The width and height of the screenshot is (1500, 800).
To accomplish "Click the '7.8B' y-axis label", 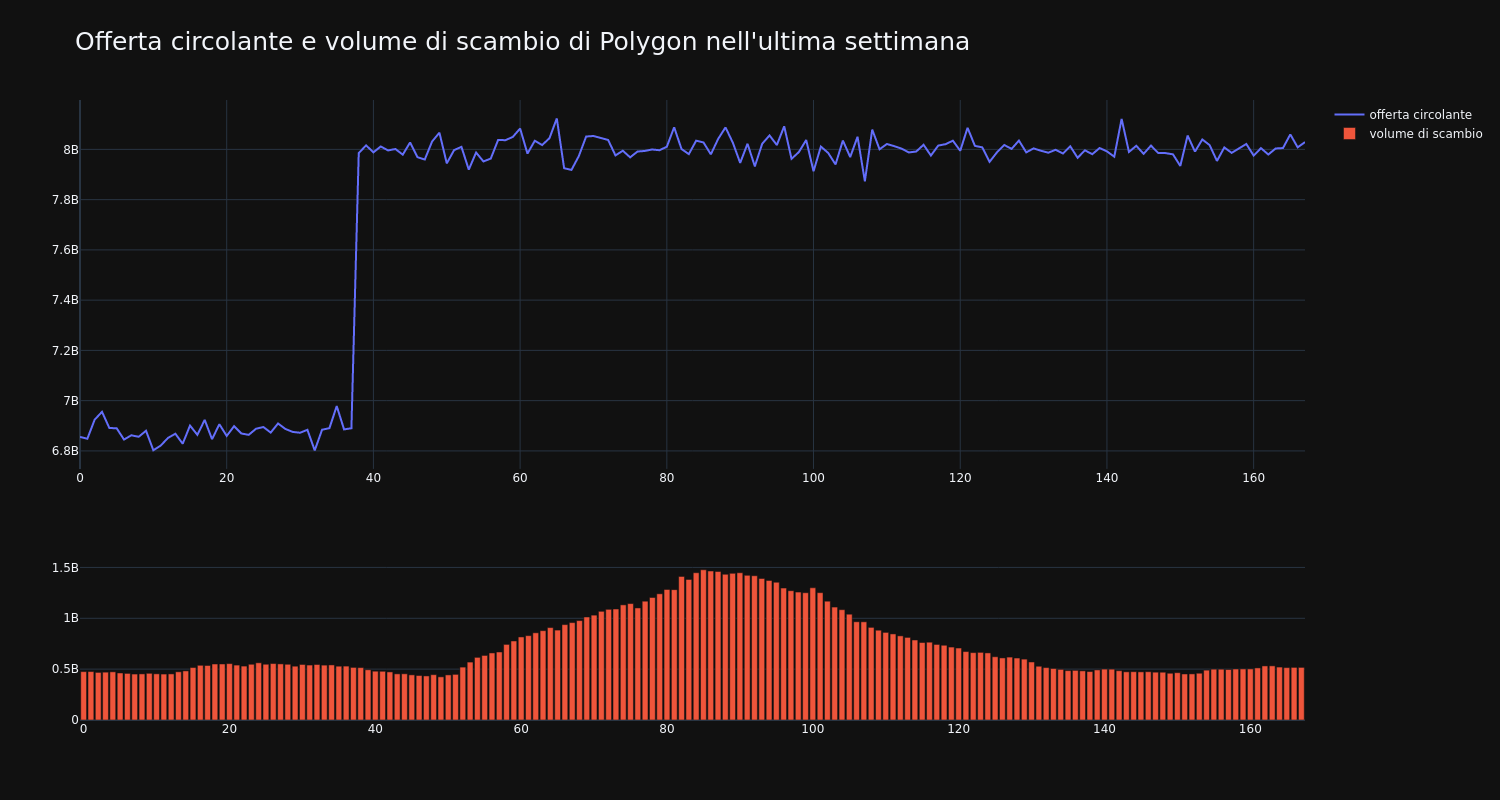I will click(x=65, y=200).
